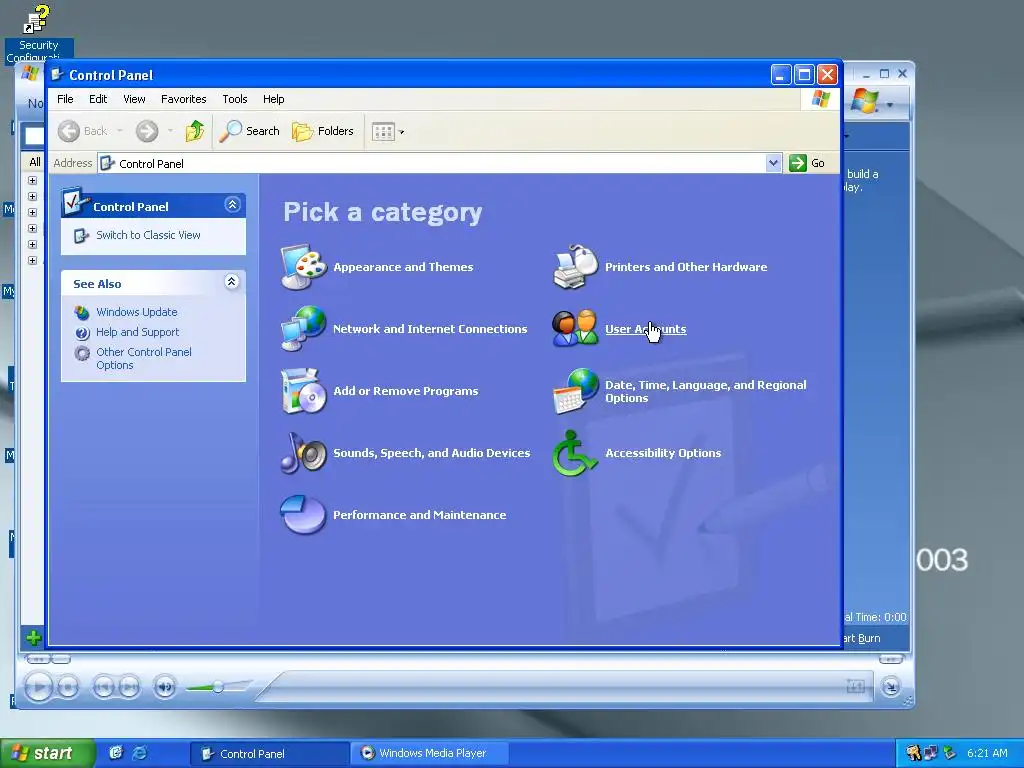
Task: Click the Search magnifier toolbar button
Action: 249,131
